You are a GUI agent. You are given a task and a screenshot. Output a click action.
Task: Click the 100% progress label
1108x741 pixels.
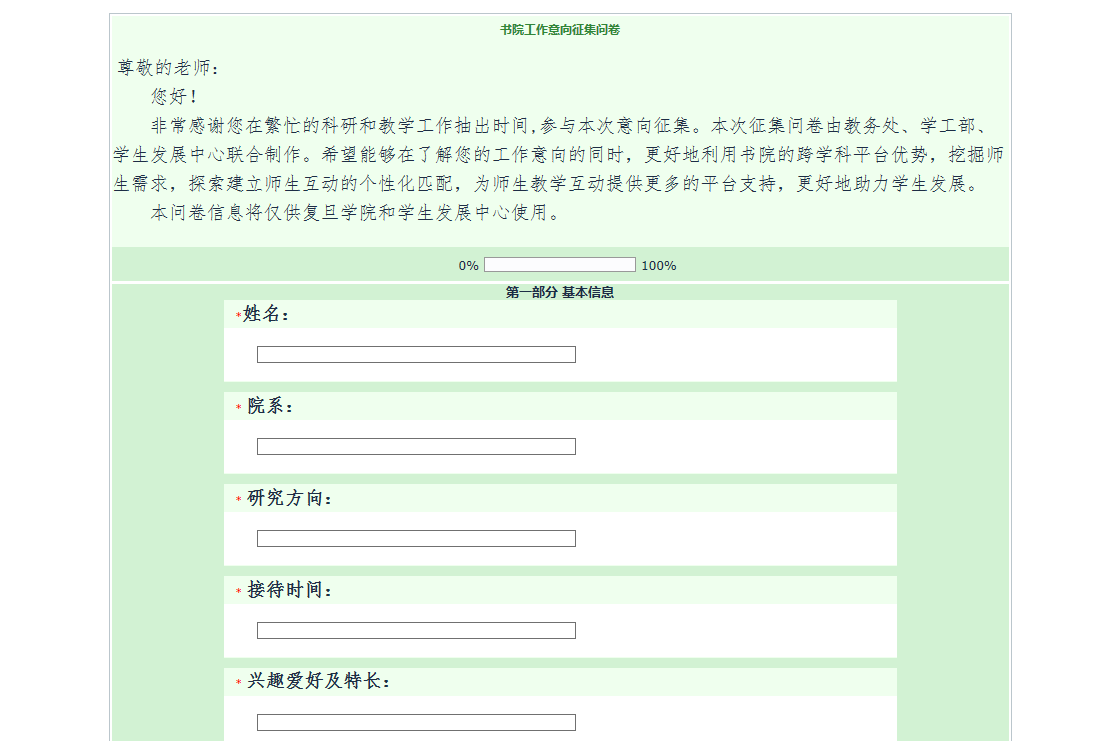click(658, 266)
